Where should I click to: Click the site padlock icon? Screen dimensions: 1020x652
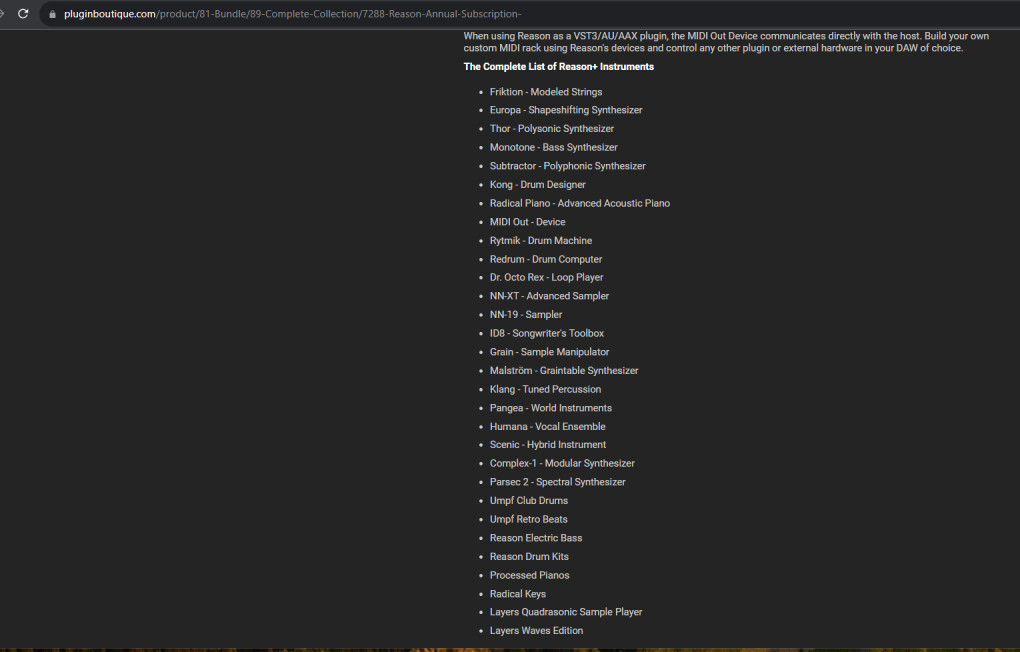52,14
